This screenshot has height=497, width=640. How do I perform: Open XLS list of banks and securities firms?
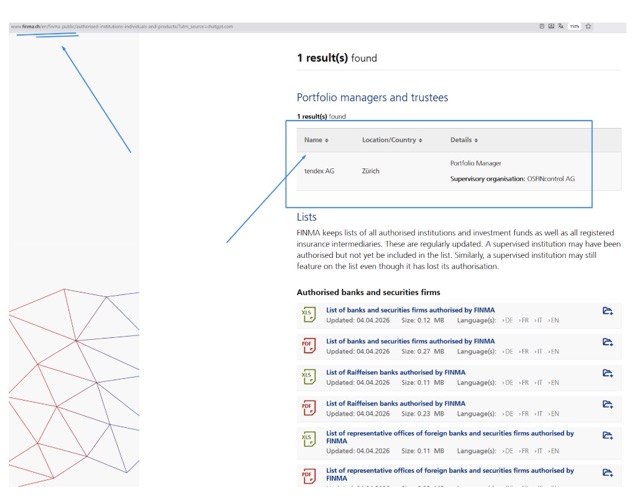coord(410,310)
